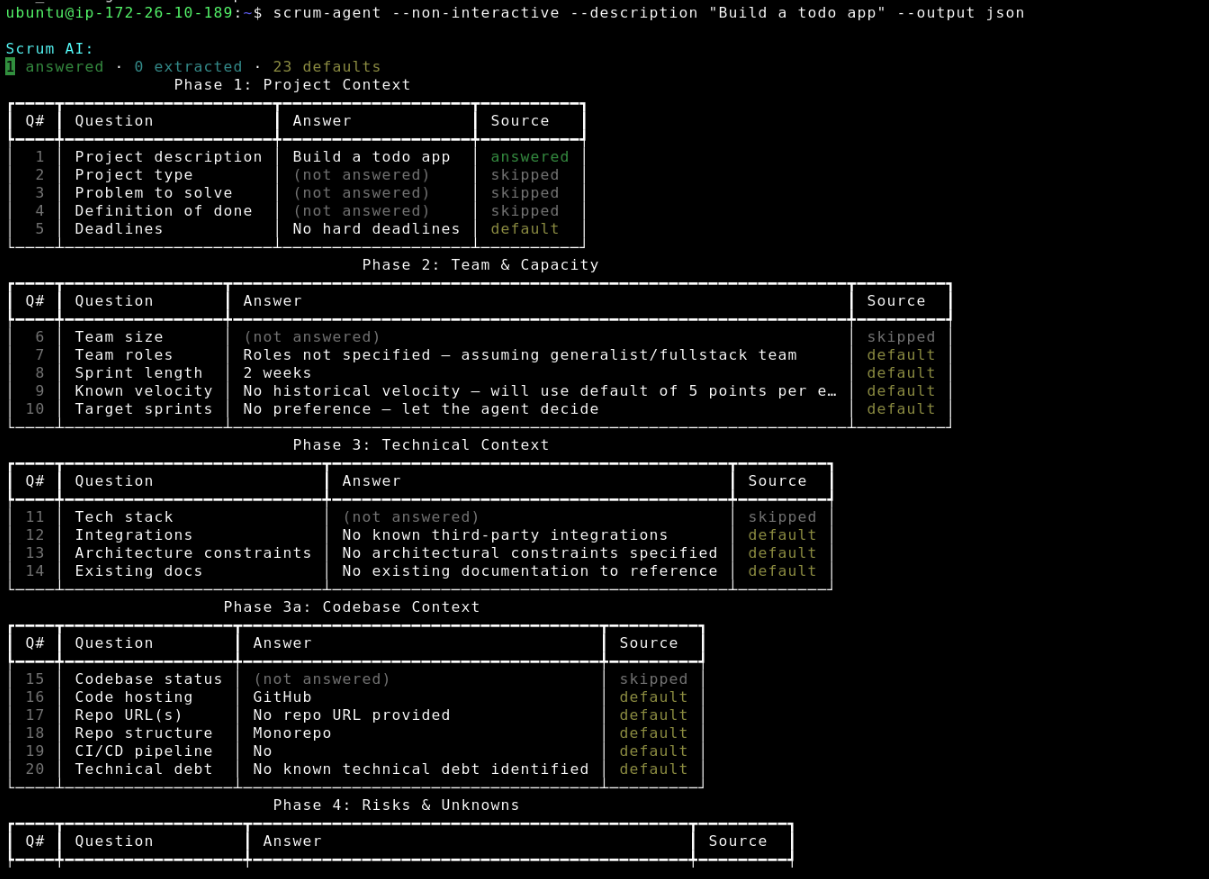Click the 'GitHub' answer for Code hosting
This screenshot has width=1209, height=879.
pyautogui.click(x=282, y=697)
